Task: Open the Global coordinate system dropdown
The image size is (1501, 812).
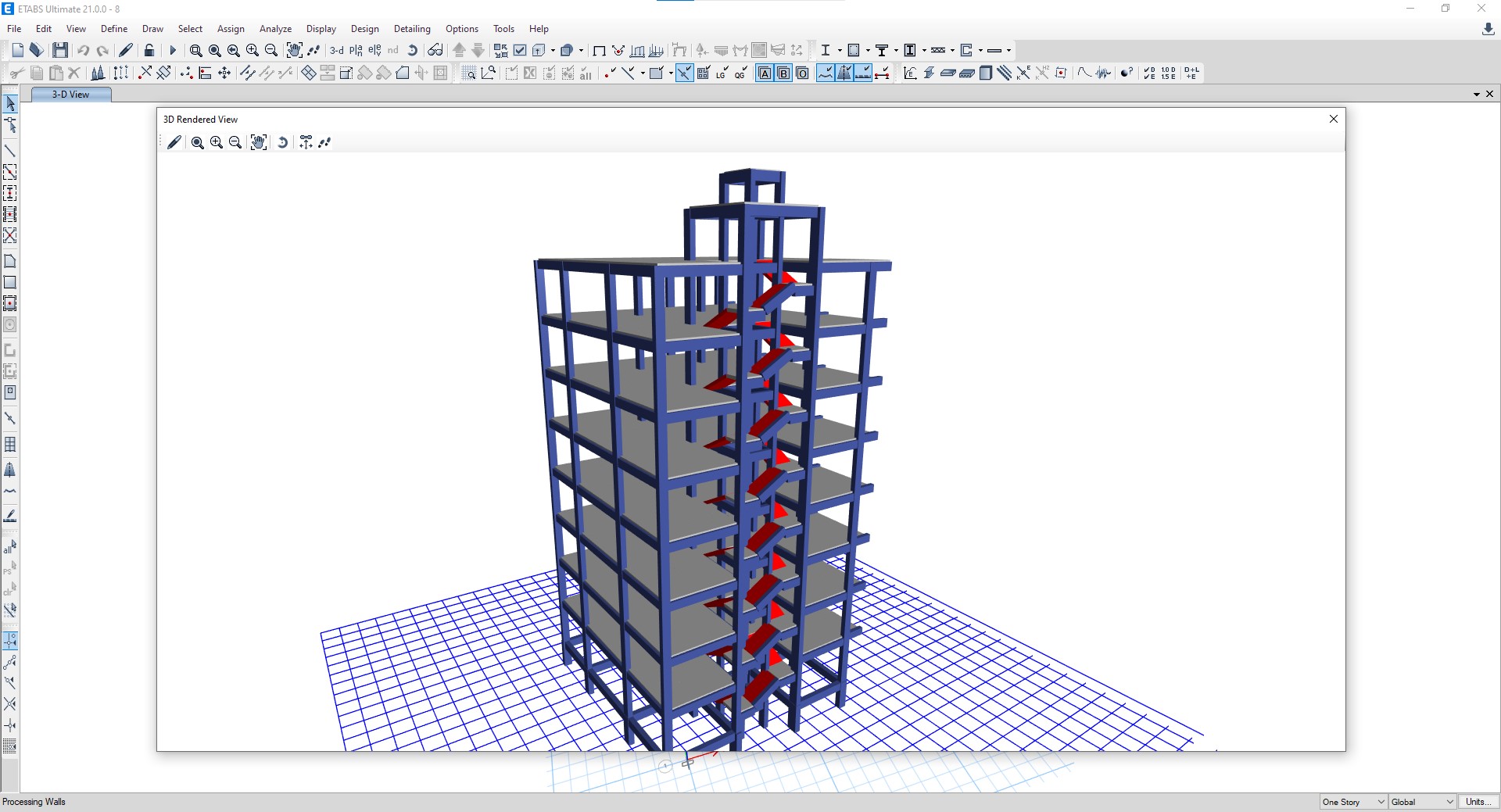Action: [1422, 802]
